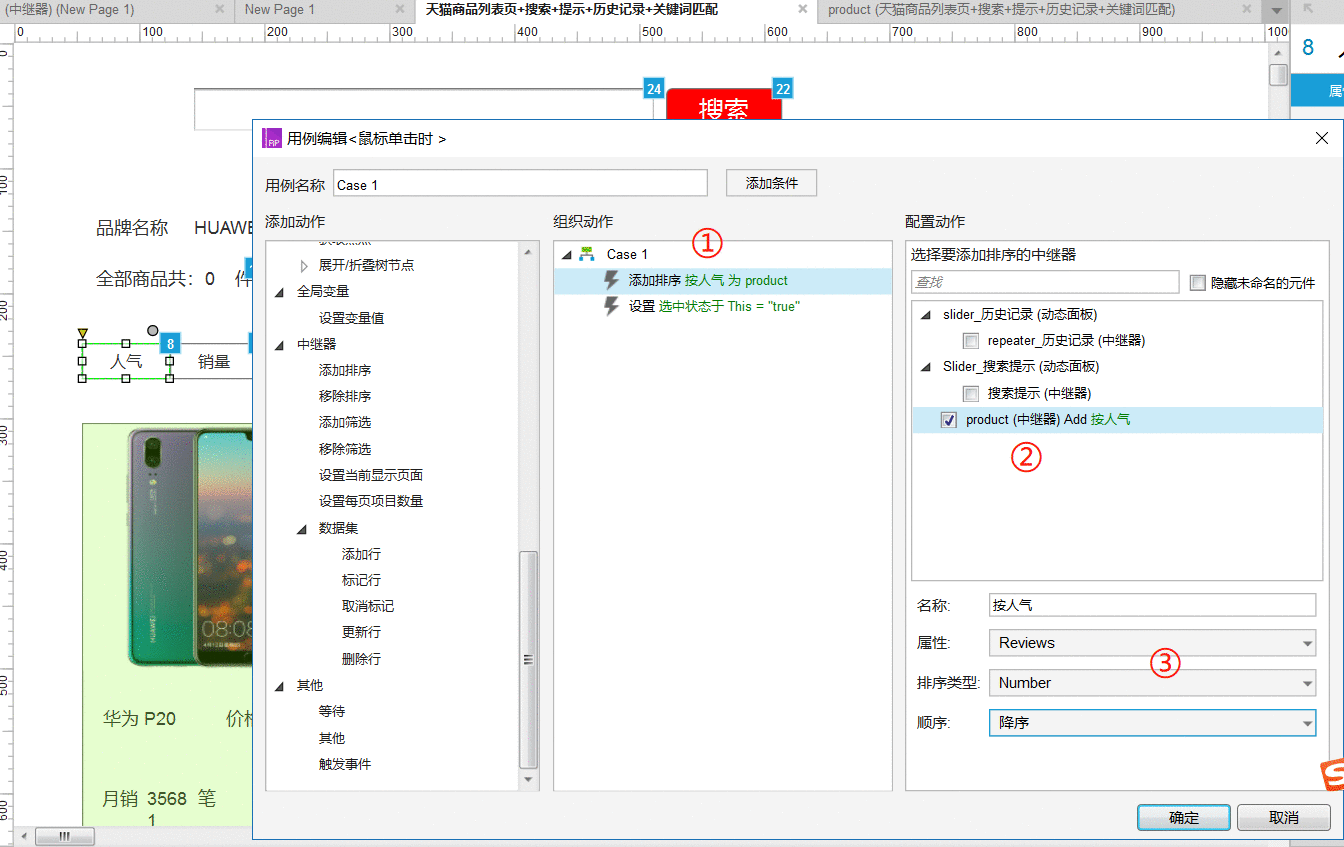
Task: Select 移除筛选 action
Action: pos(345,449)
